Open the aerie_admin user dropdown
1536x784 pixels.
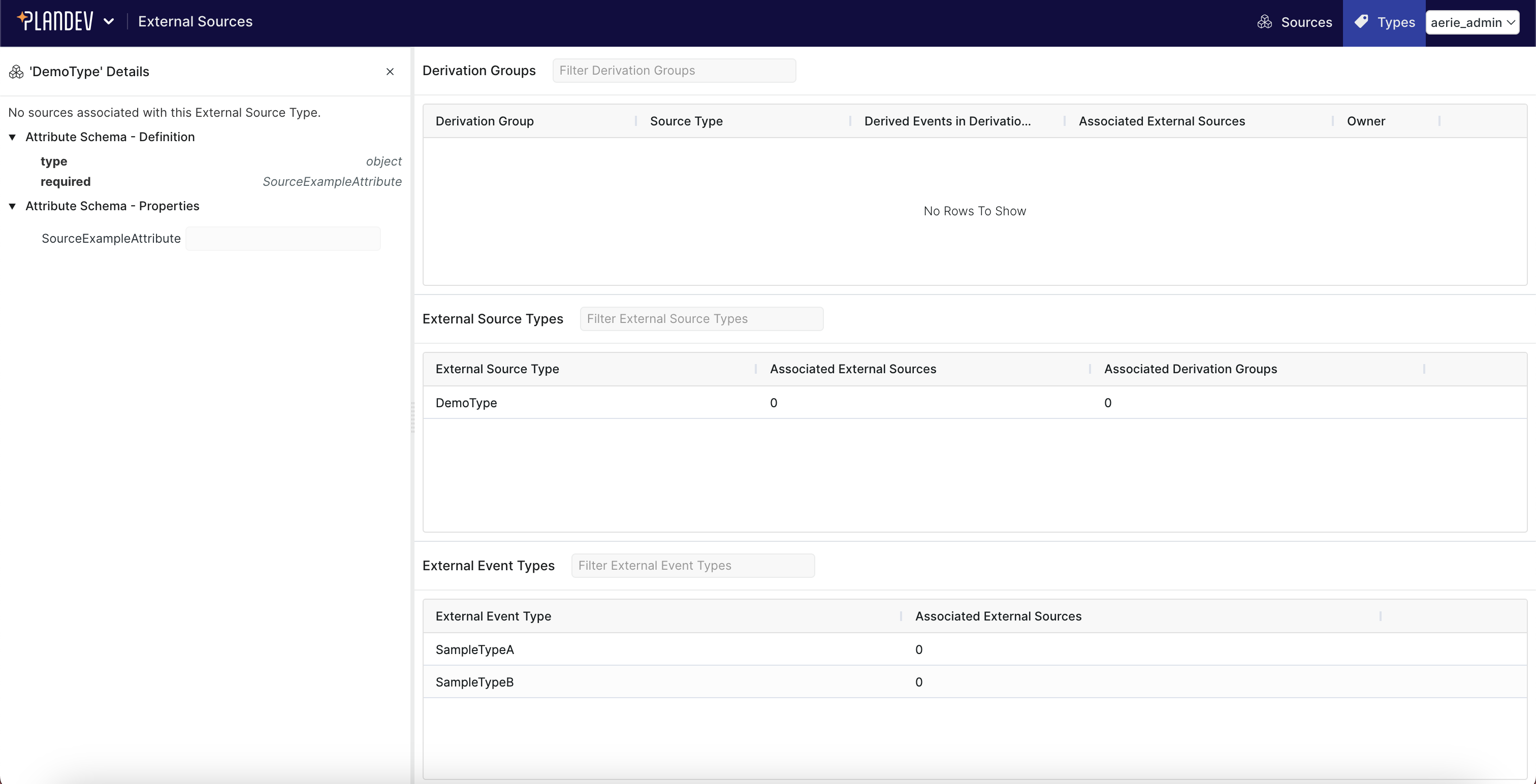pos(1472,22)
